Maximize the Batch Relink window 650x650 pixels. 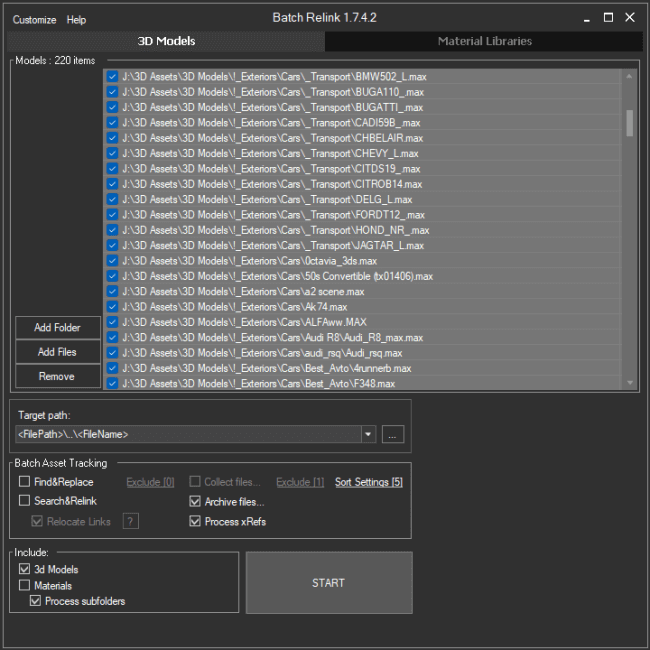(608, 17)
